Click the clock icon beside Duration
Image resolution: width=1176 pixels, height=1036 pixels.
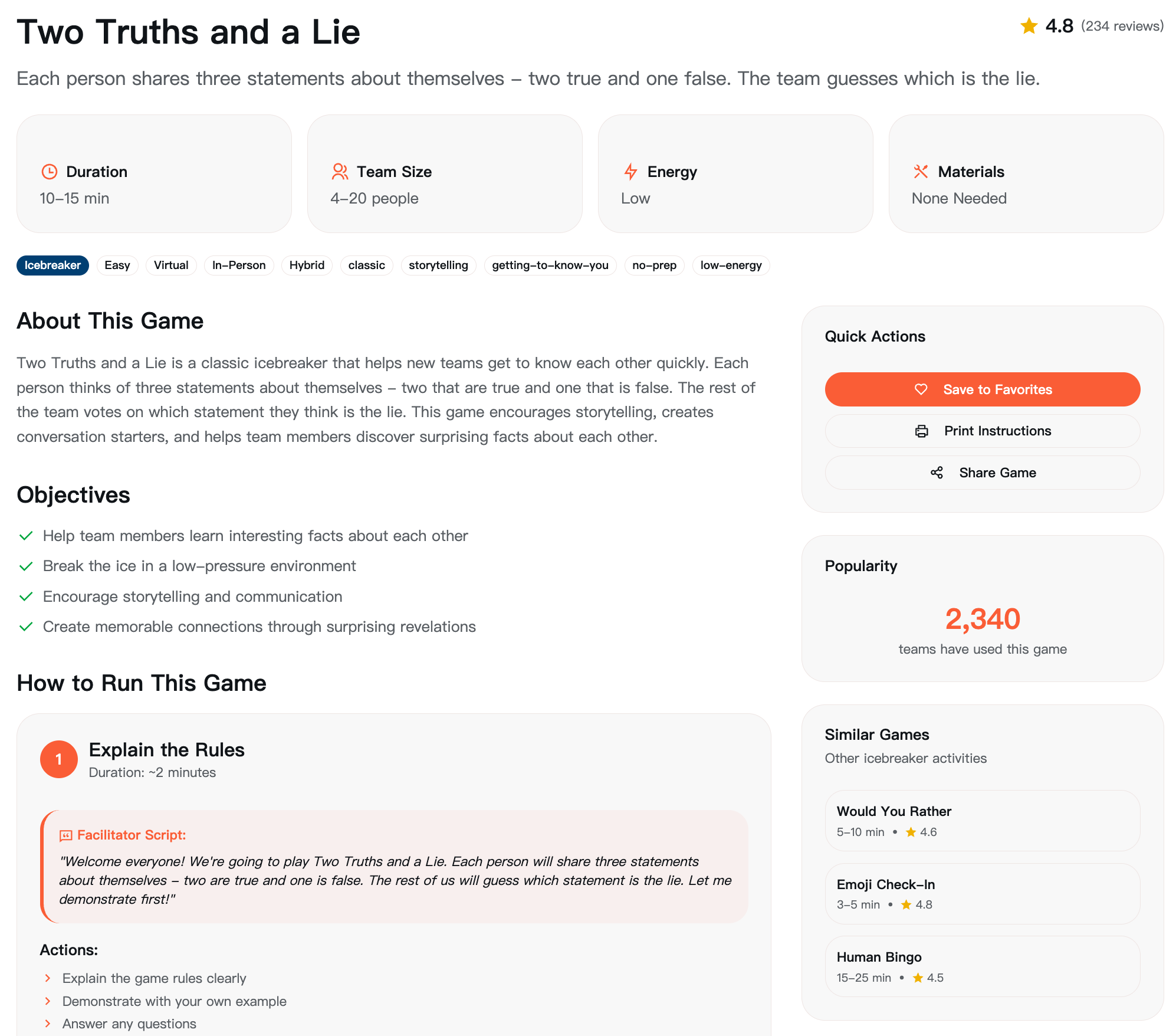click(x=50, y=172)
